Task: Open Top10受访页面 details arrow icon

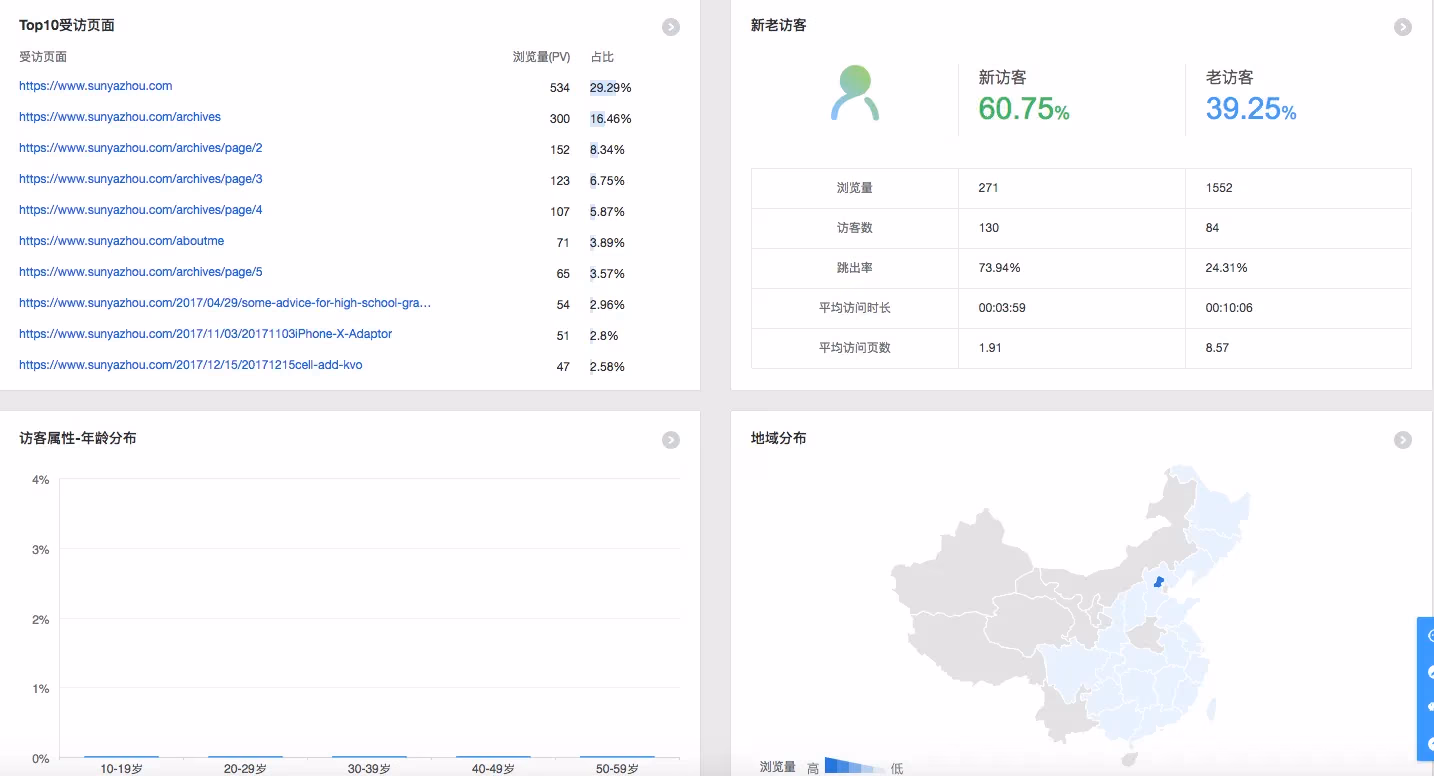Action: click(671, 27)
